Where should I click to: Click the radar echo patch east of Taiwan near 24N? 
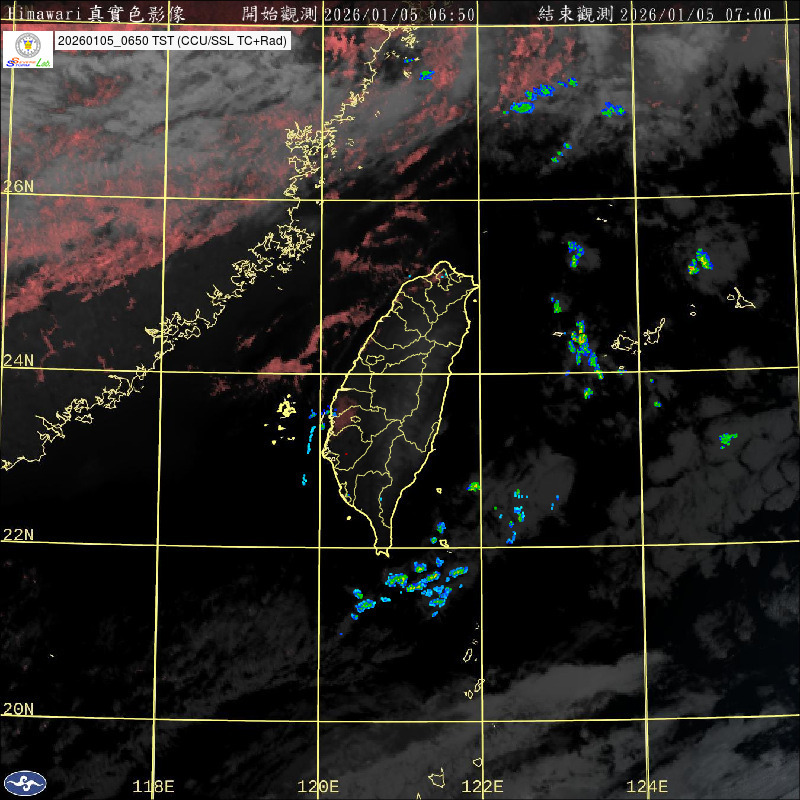click(x=583, y=347)
